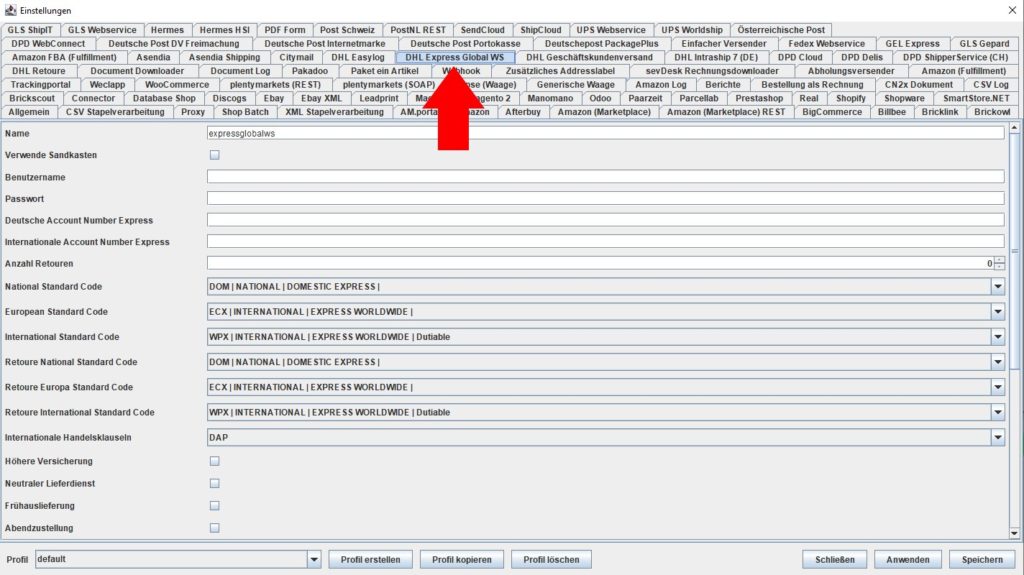Open Retoure Europa Standard Code dropdown
The width and height of the screenshot is (1024, 575).
tap(997, 387)
